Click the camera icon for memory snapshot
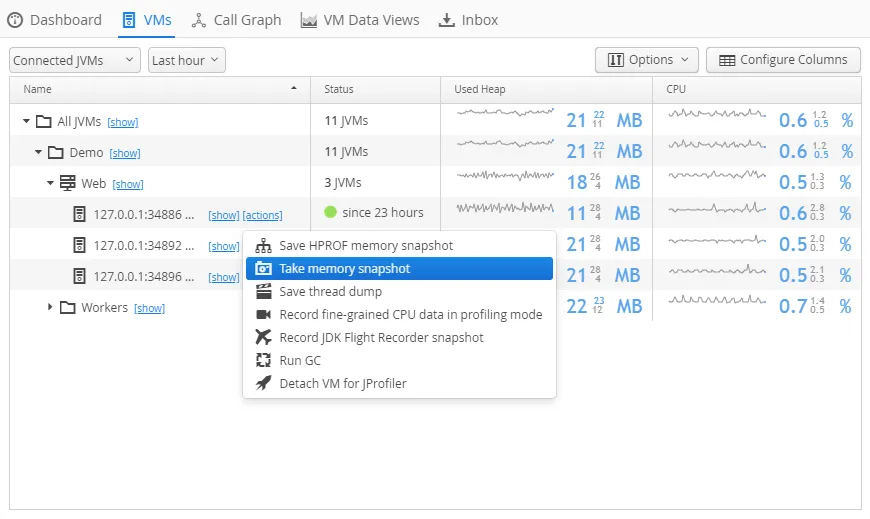Viewport: 870px width, 519px height. coord(264,269)
